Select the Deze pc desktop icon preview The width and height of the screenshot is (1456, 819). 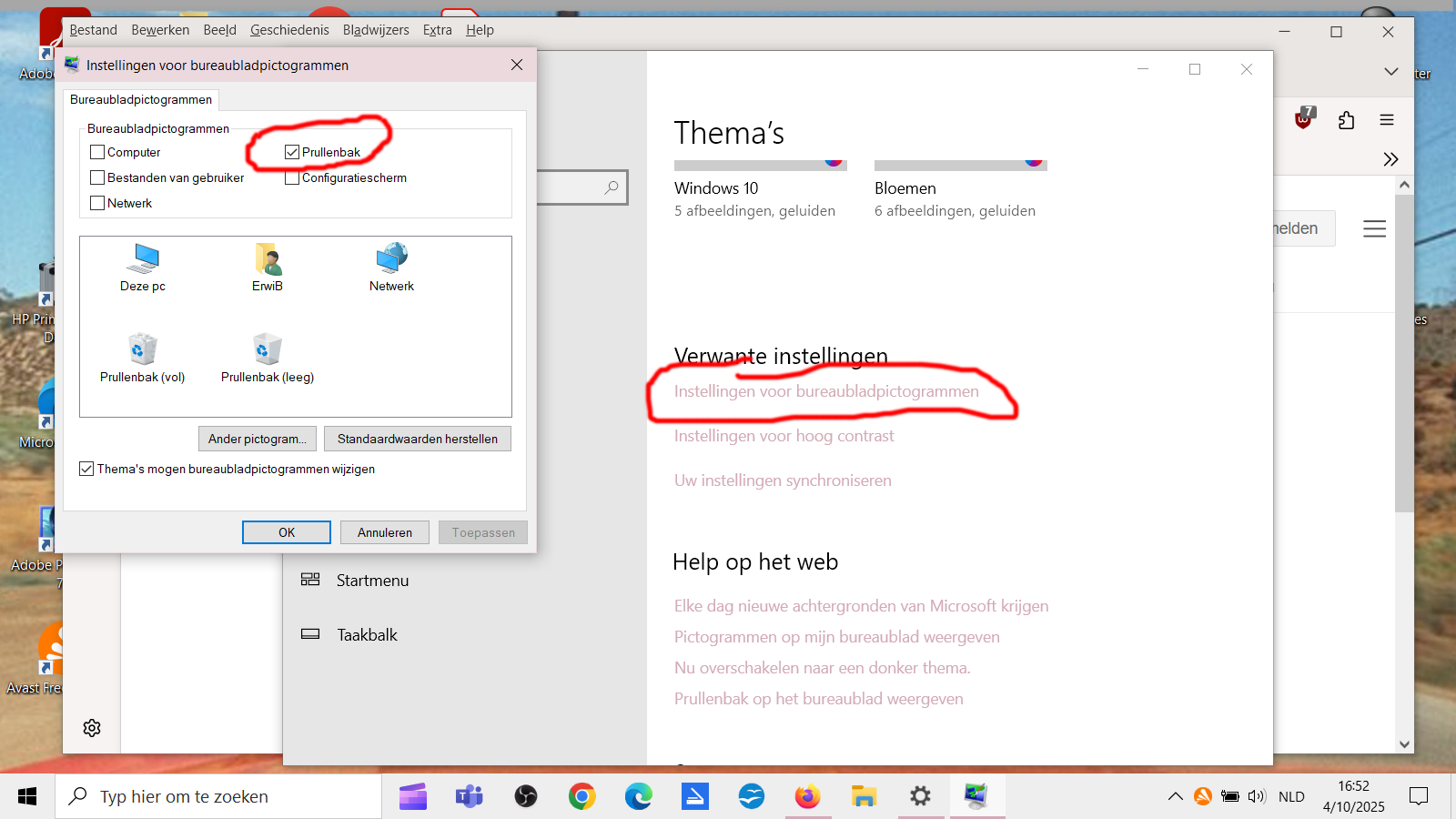pyautogui.click(x=143, y=268)
